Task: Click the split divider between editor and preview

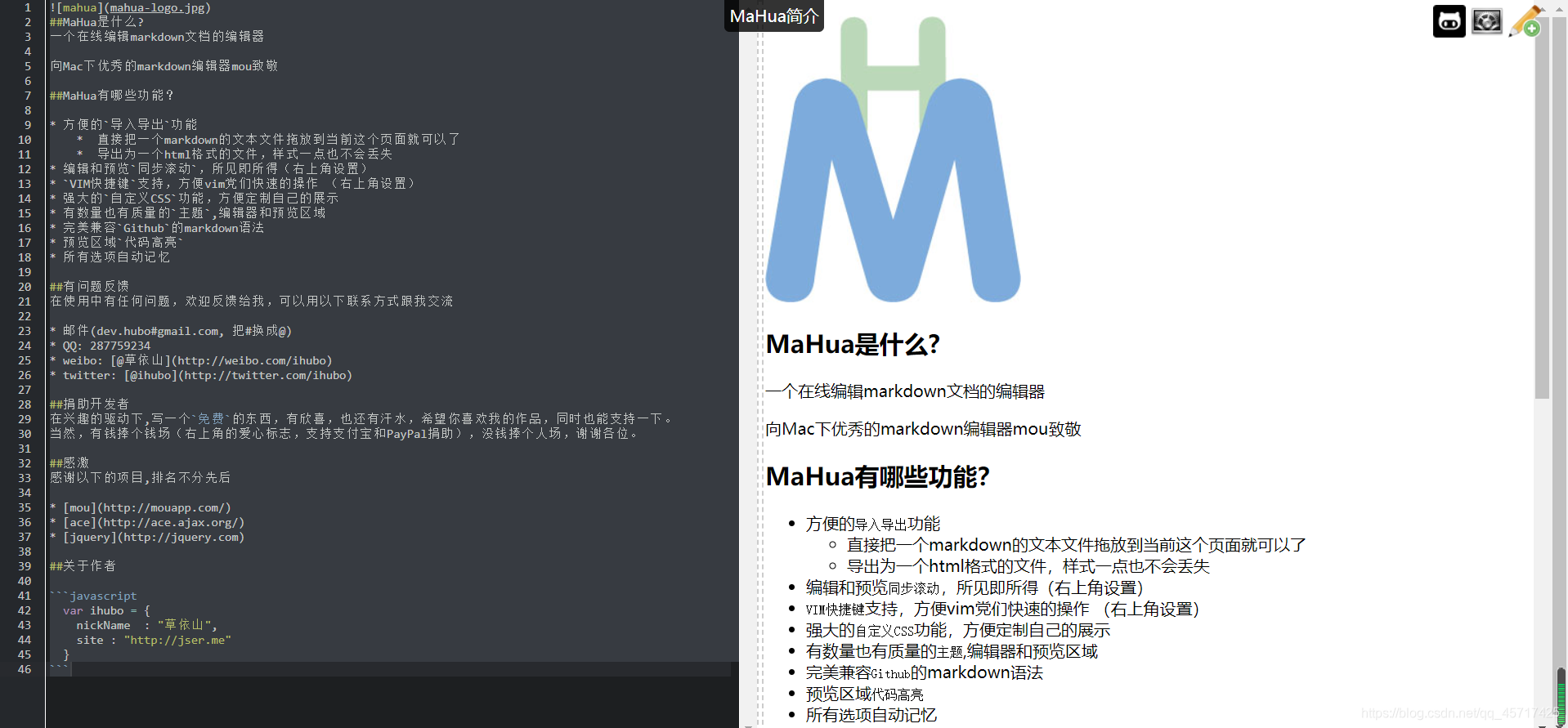Action: [759, 364]
